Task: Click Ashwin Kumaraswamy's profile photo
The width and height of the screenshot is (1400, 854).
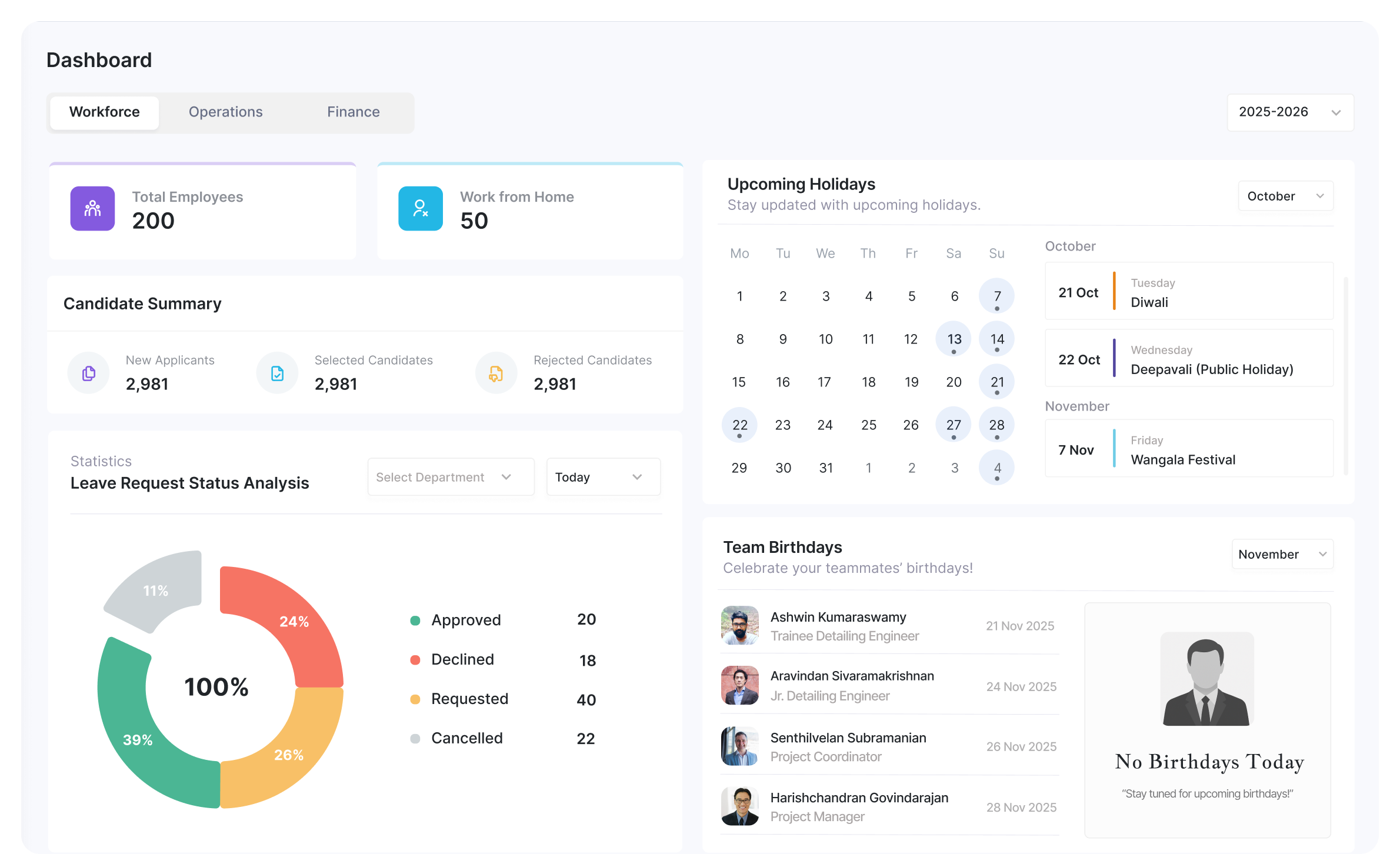Action: coord(739,625)
